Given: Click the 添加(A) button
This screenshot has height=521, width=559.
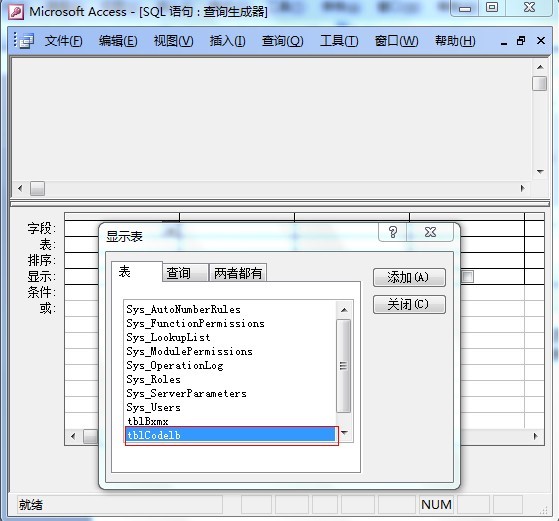Looking at the screenshot, I should click(409, 277).
